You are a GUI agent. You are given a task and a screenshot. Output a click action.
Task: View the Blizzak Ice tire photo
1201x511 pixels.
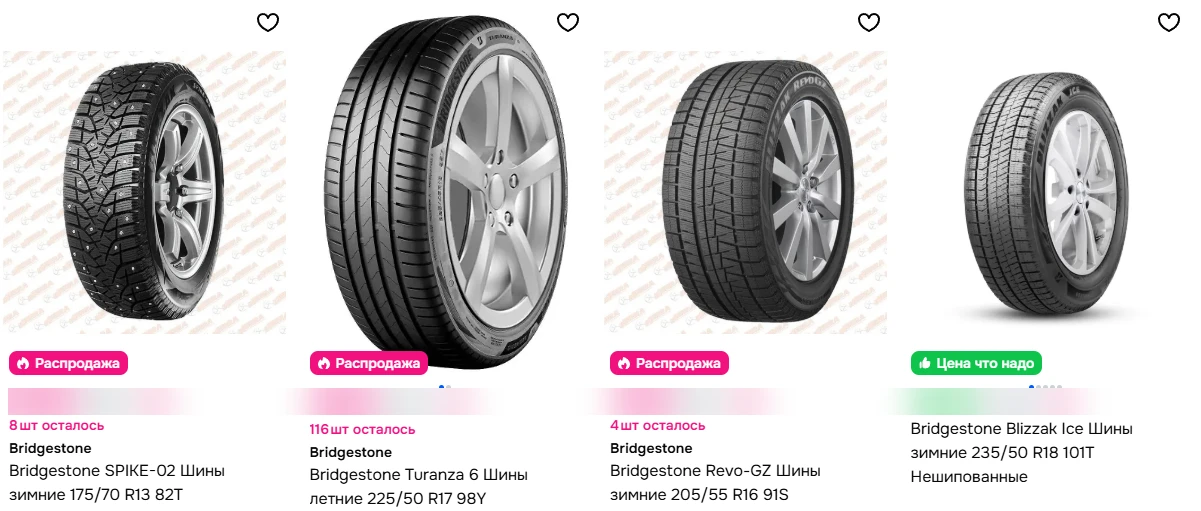pyautogui.click(x=1045, y=192)
